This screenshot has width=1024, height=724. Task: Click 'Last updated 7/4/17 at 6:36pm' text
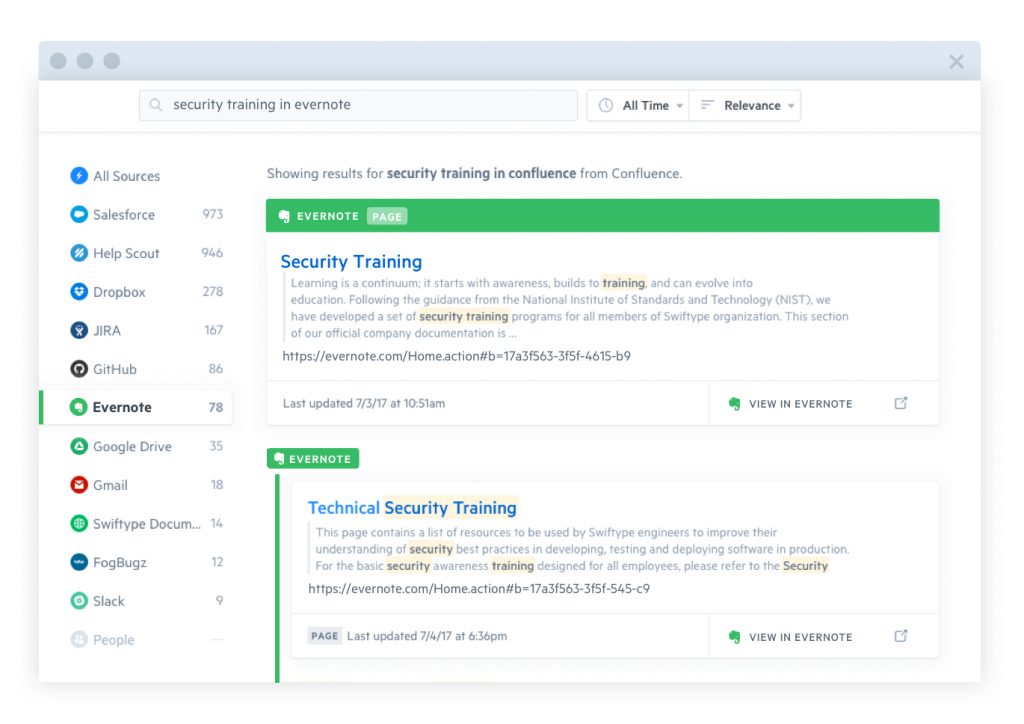[x=427, y=636]
